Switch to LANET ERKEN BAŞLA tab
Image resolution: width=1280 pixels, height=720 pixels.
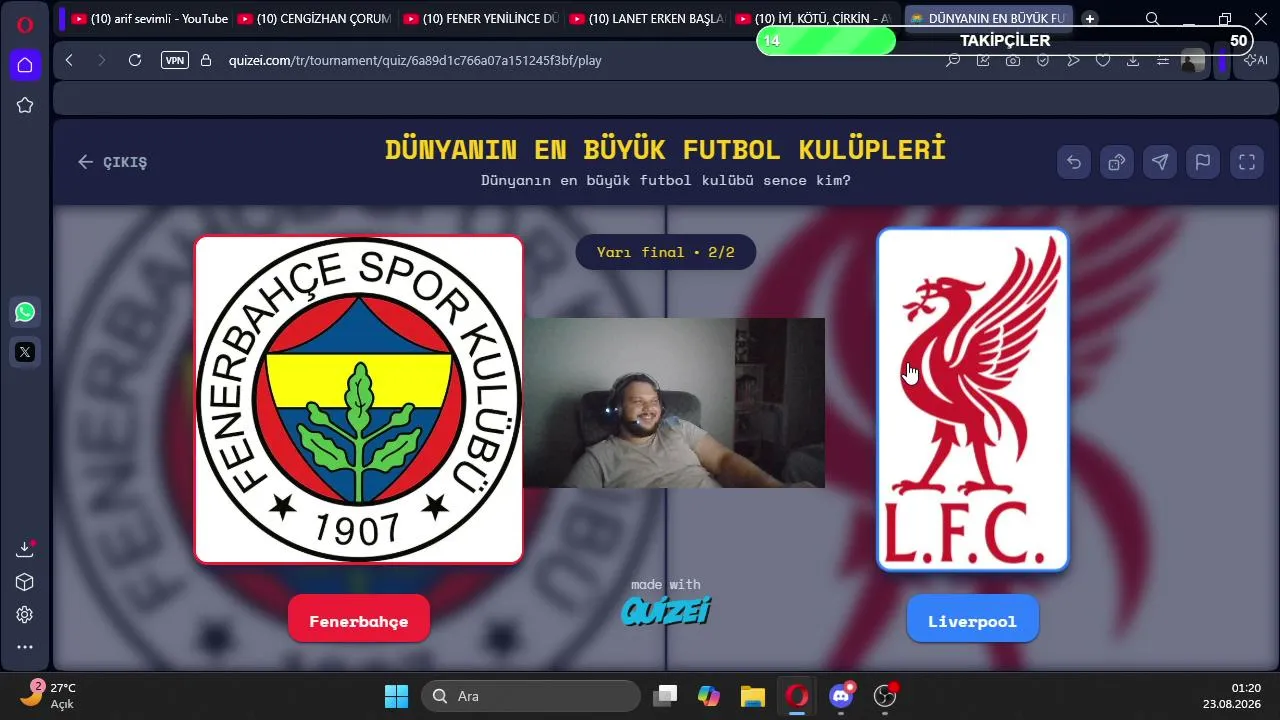click(x=647, y=19)
